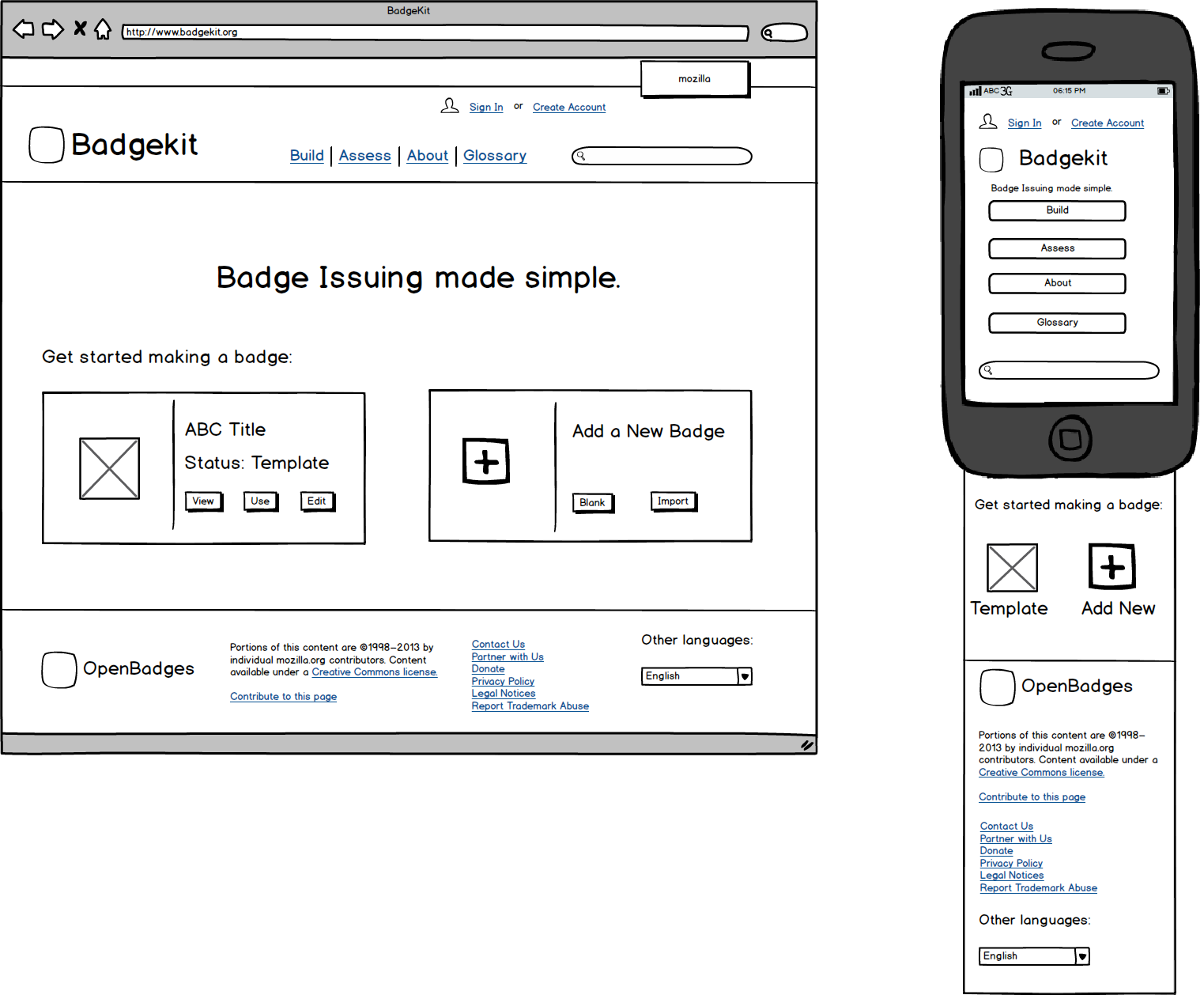1204x995 pixels.
Task: Click the browser stop X icon
Action: point(80,29)
